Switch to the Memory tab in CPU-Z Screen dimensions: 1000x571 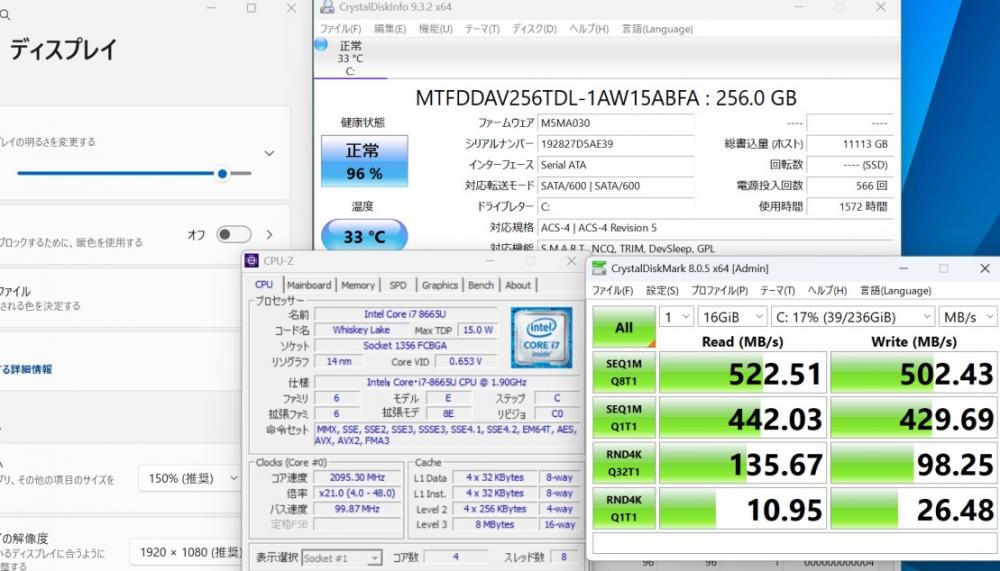point(358,285)
